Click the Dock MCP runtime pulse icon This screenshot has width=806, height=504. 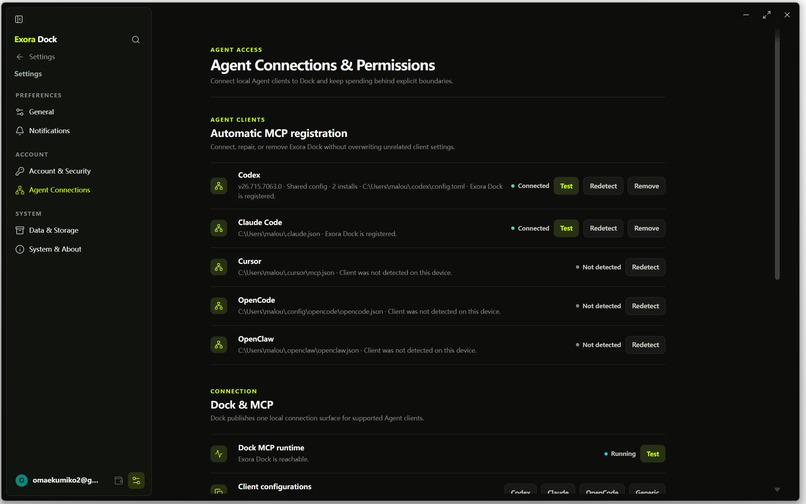218,454
